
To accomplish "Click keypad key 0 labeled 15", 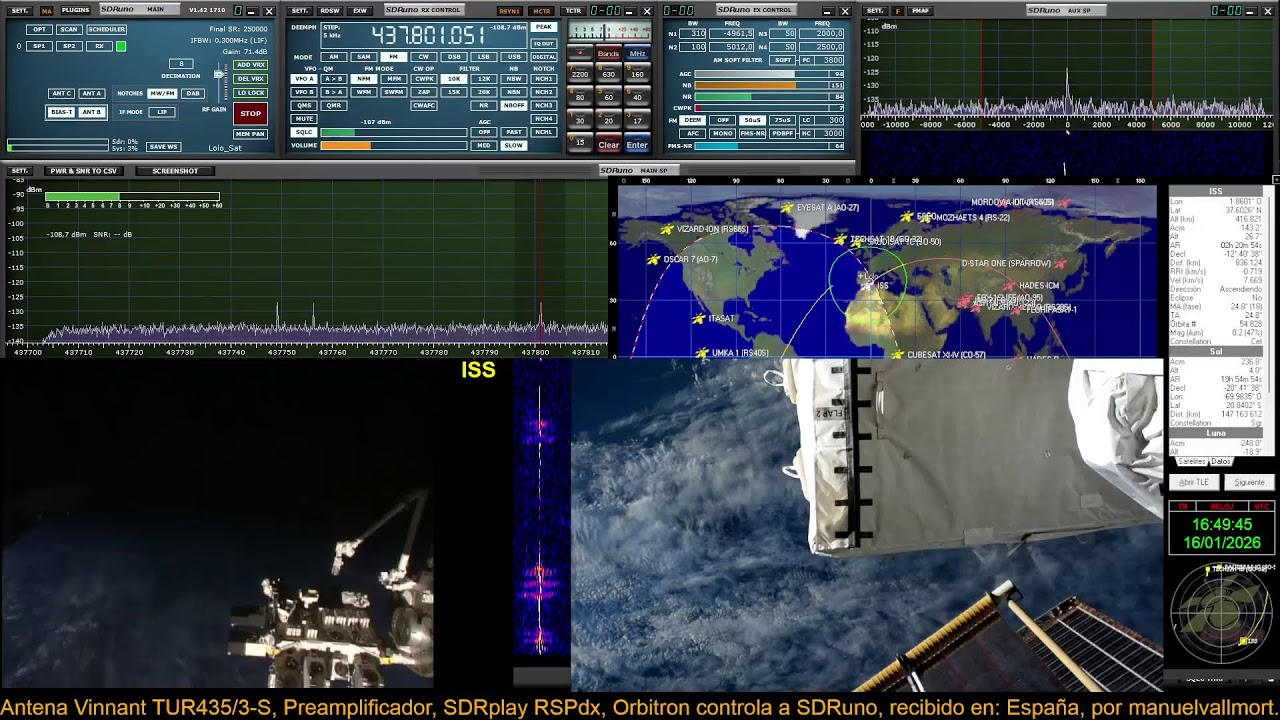I will pyautogui.click(x=579, y=142).
